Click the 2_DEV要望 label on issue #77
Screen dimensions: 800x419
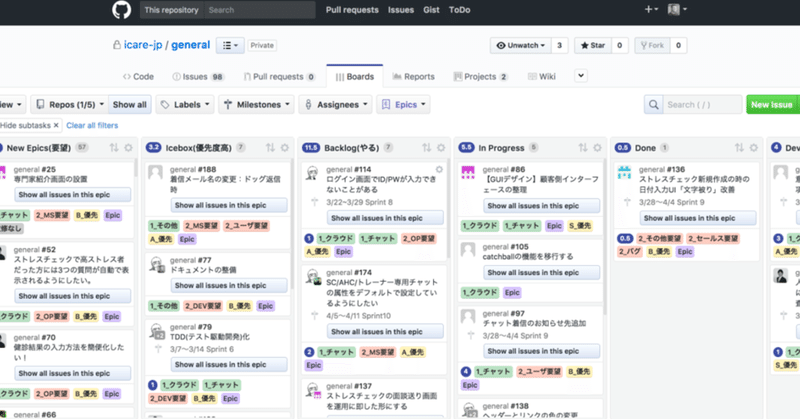point(203,306)
